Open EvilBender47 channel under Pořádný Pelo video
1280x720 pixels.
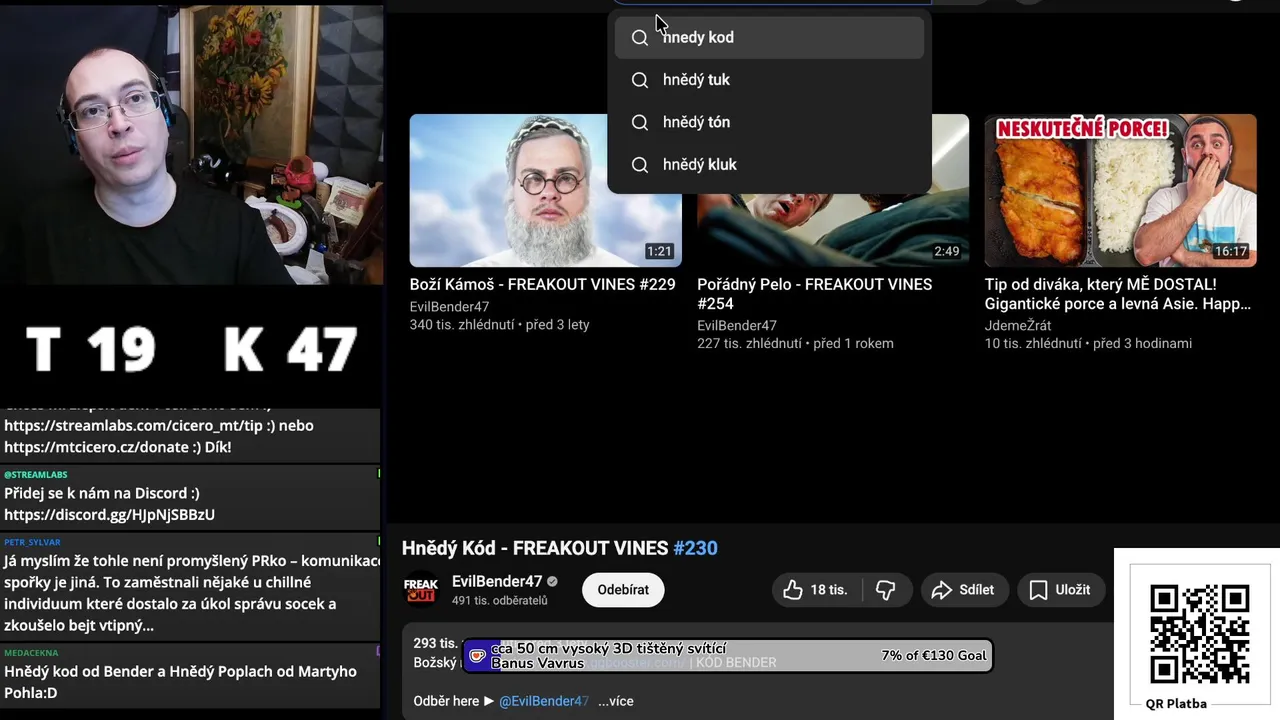pos(737,325)
